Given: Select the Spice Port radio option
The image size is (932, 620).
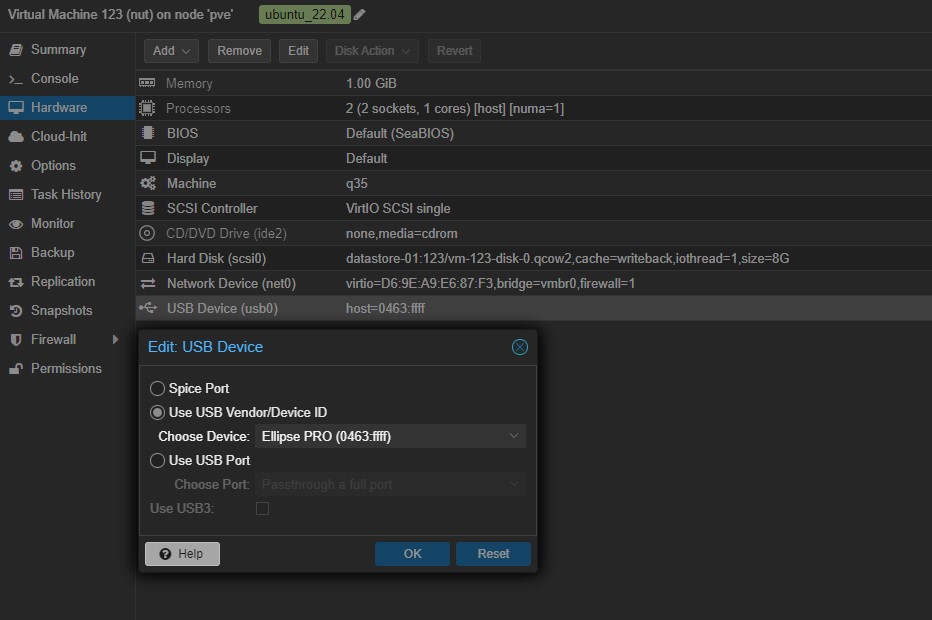Looking at the screenshot, I should [157, 388].
